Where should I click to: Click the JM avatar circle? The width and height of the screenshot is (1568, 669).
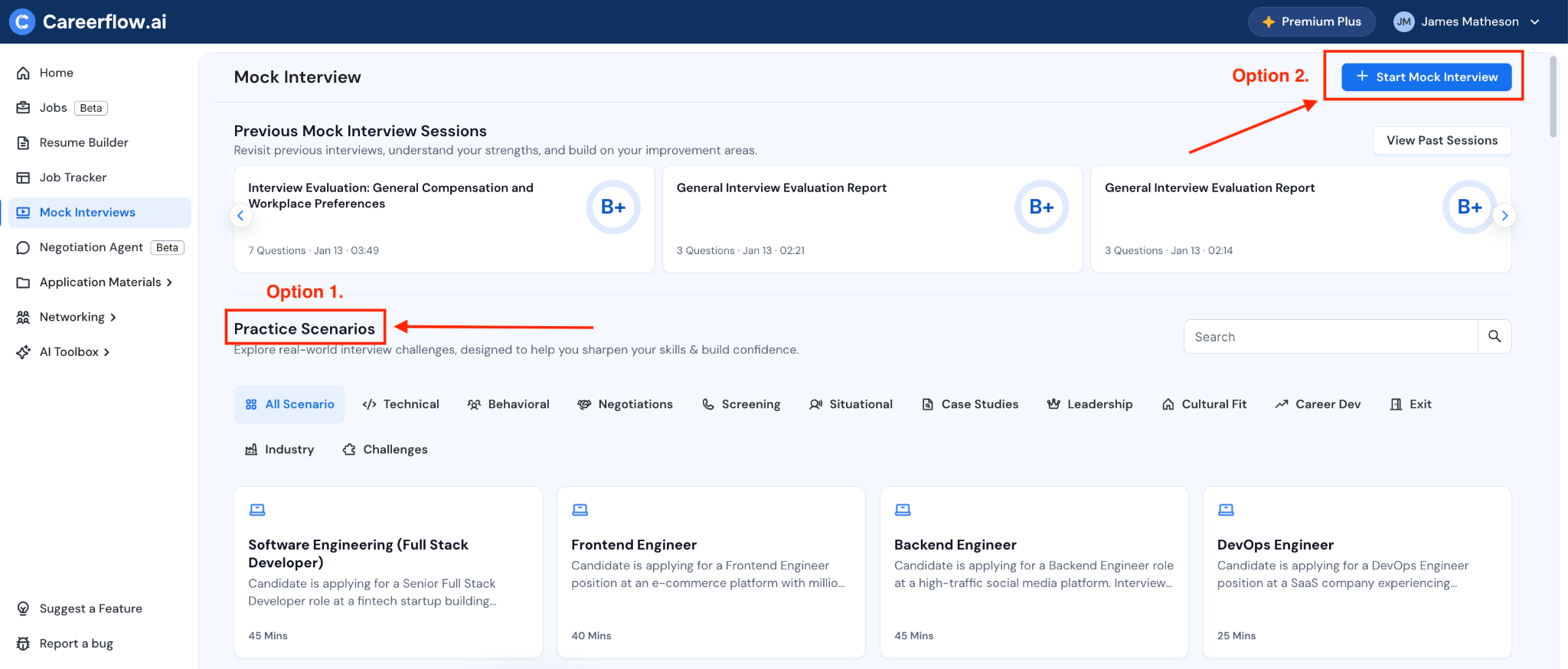1403,21
